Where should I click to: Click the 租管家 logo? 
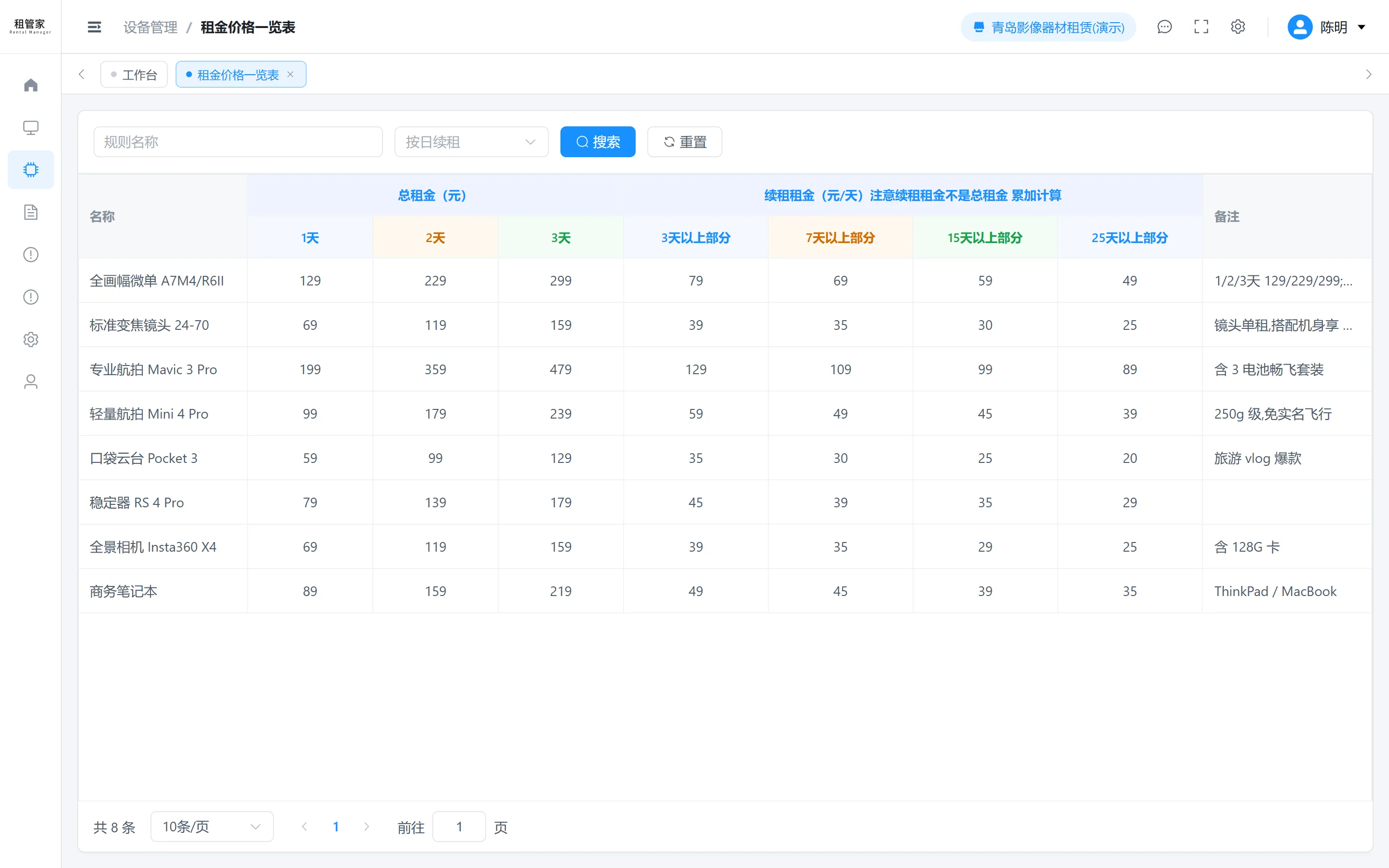[x=30, y=27]
